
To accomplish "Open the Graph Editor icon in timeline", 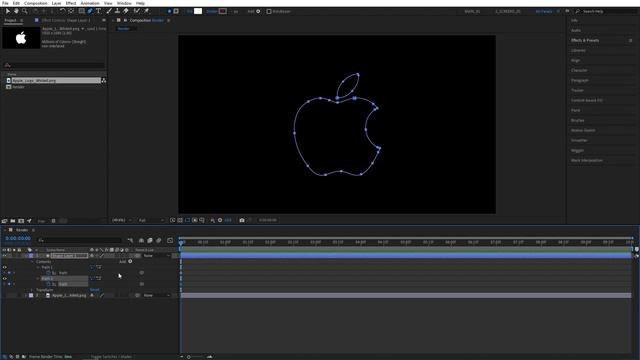I will coord(170,240).
